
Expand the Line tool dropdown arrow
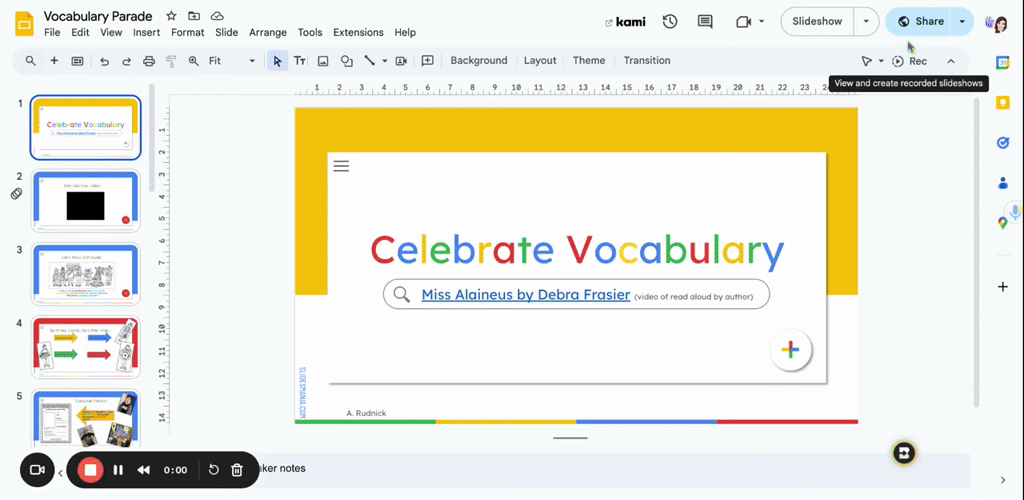pos(385,61)
